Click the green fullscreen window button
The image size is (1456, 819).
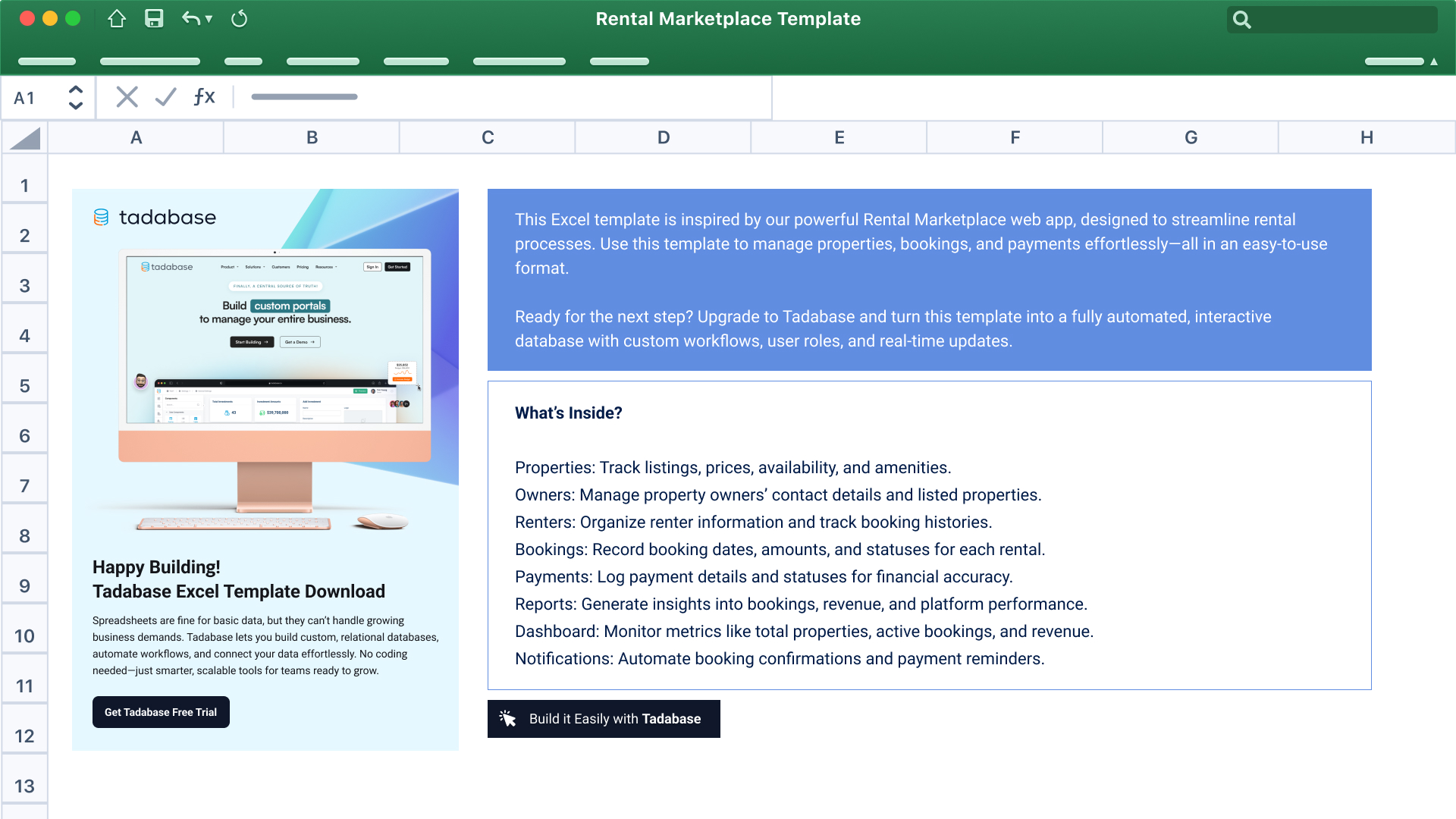tap(73, 19)
